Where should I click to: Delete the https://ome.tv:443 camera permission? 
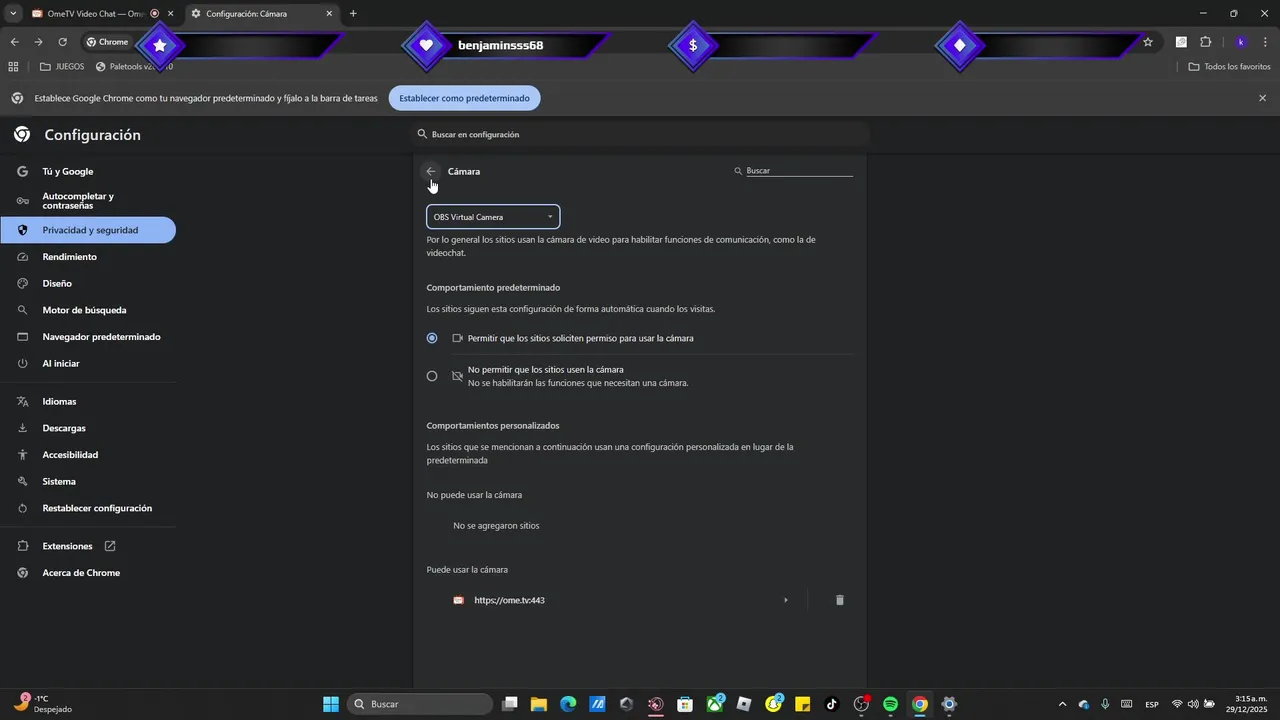coord(840,600)
